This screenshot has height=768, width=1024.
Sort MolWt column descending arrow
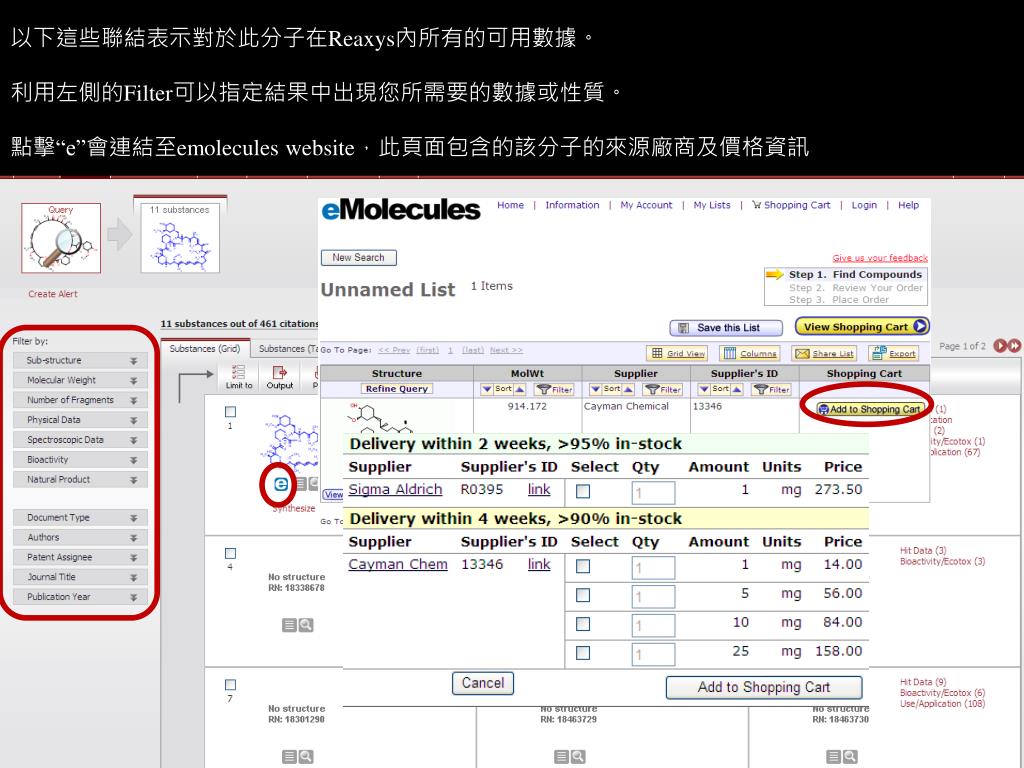487,389
